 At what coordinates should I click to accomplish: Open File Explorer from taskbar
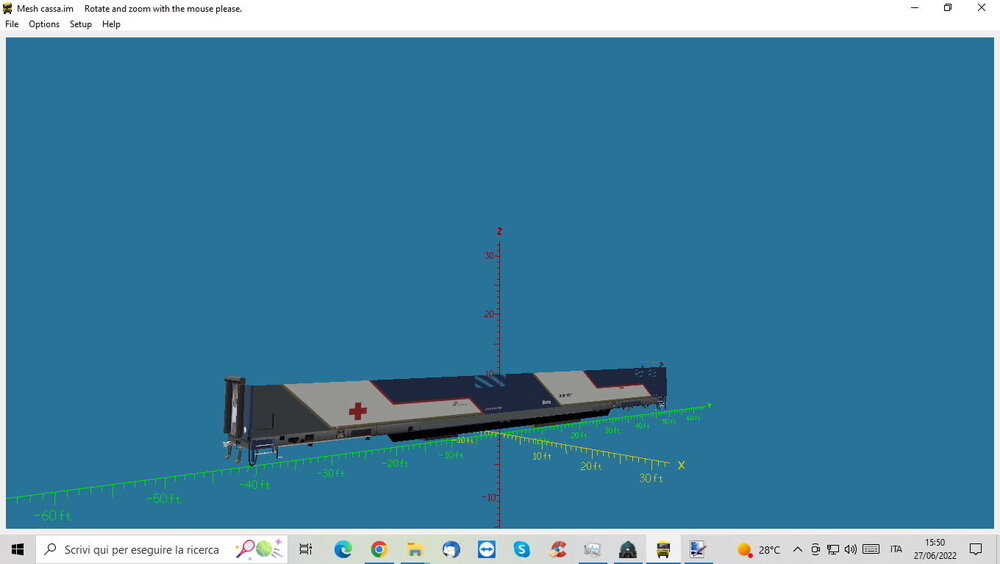pyautogui.click(x=415, y=549)
